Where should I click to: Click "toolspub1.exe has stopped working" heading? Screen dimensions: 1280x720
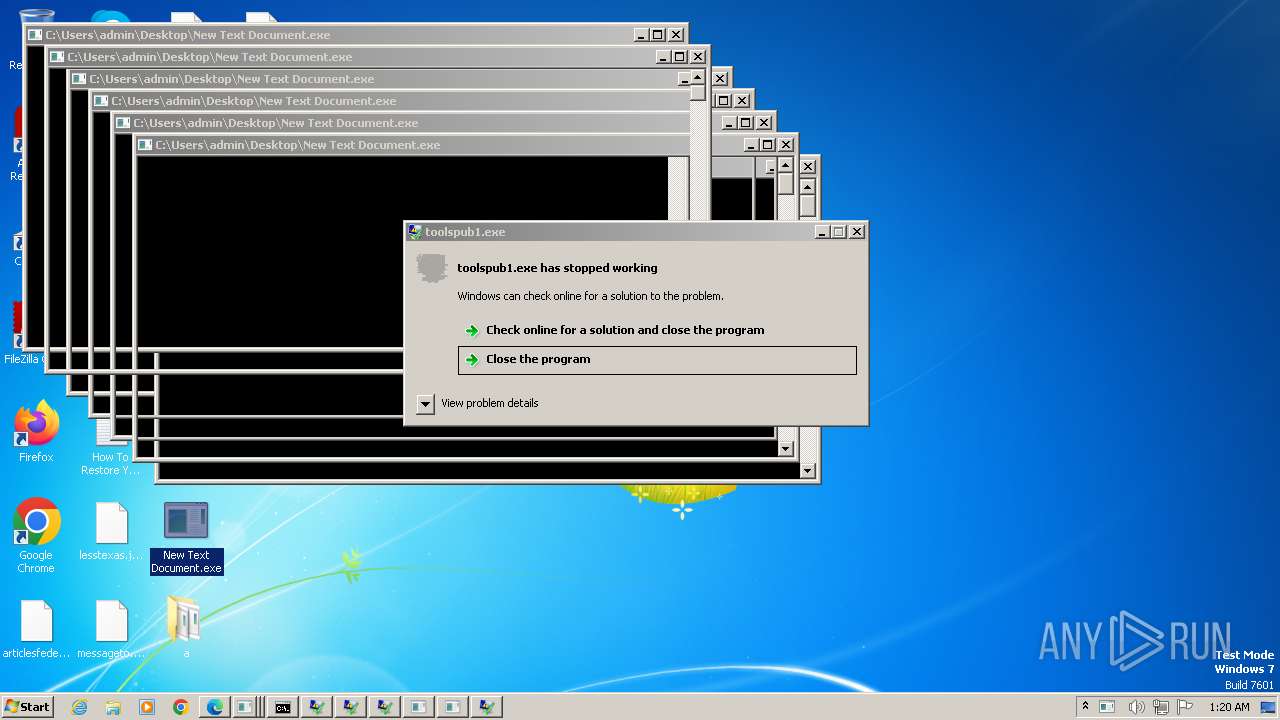557,268
